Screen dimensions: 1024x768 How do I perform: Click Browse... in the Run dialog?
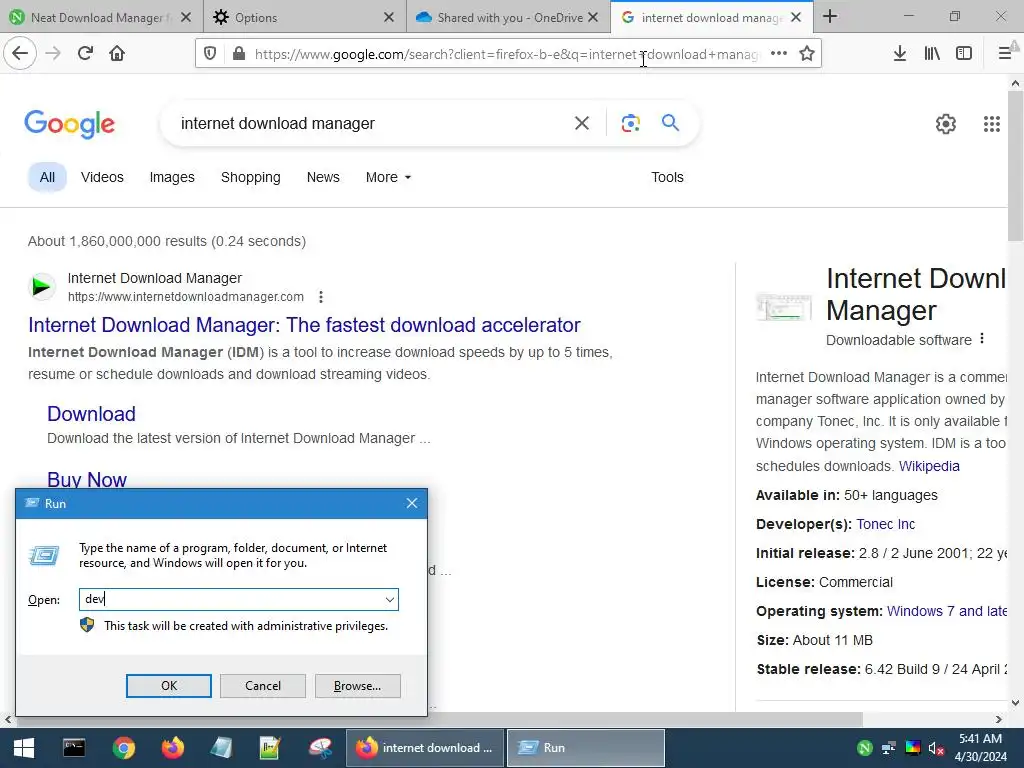click(x=357, y=686)
